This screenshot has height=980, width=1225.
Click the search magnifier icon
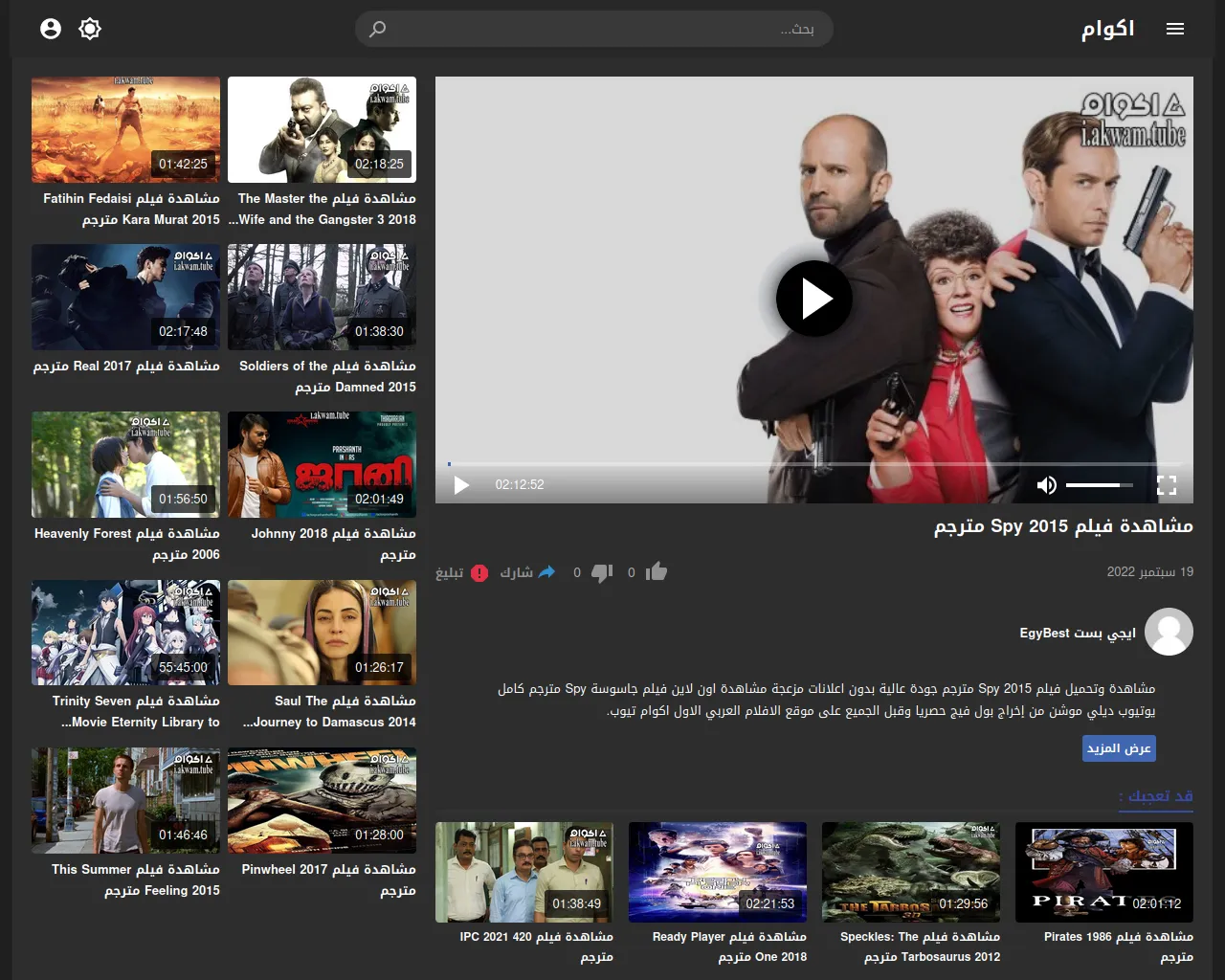(378, 29)
